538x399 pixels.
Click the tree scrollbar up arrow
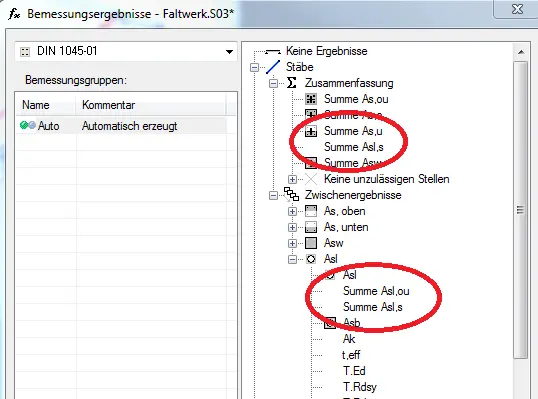pos(521,52)
